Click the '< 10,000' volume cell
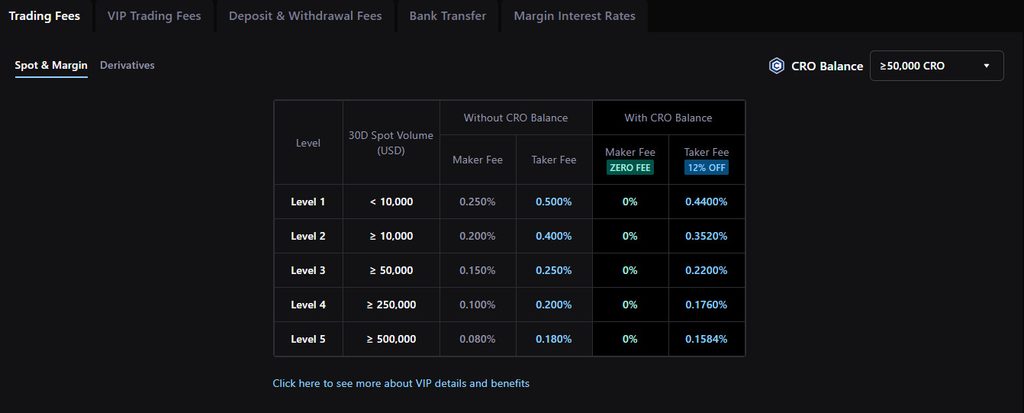The height and width of the screenshot is (413, 1024). click(x=391, y=202)
